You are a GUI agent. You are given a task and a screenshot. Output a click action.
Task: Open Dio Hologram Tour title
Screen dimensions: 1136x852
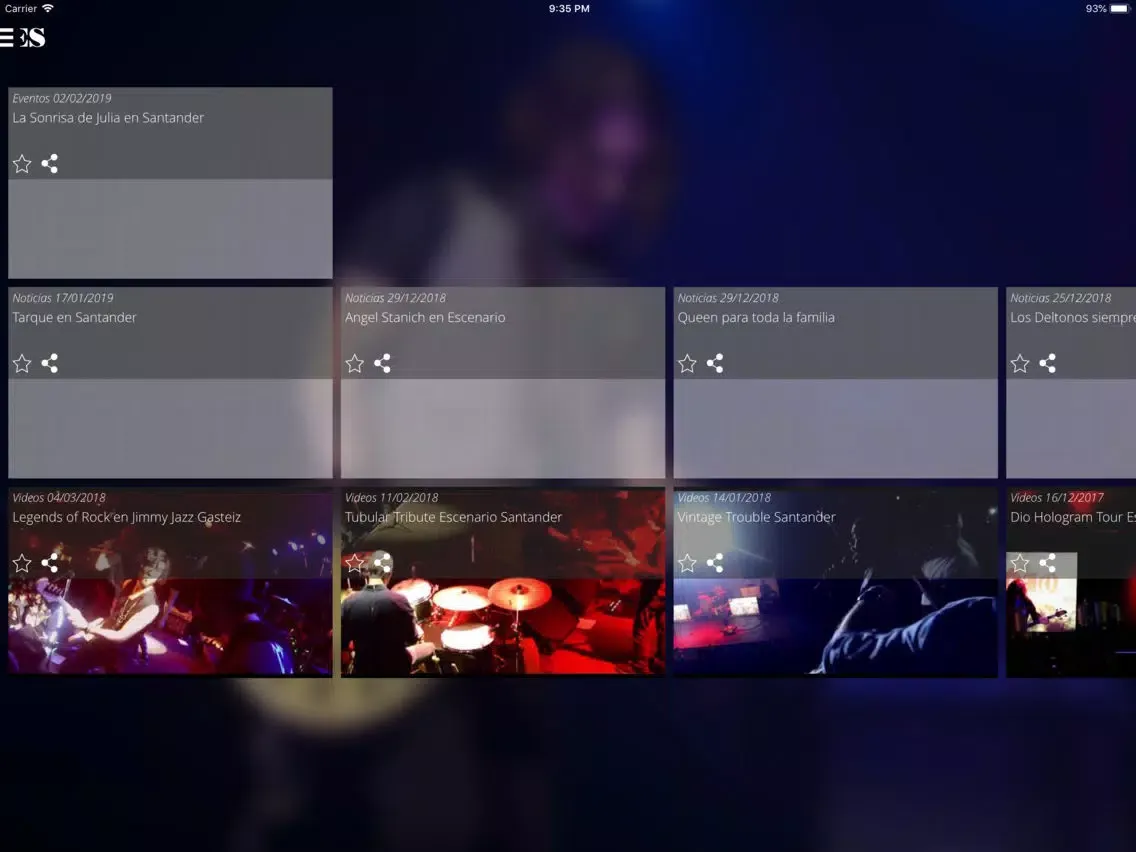1072,517
